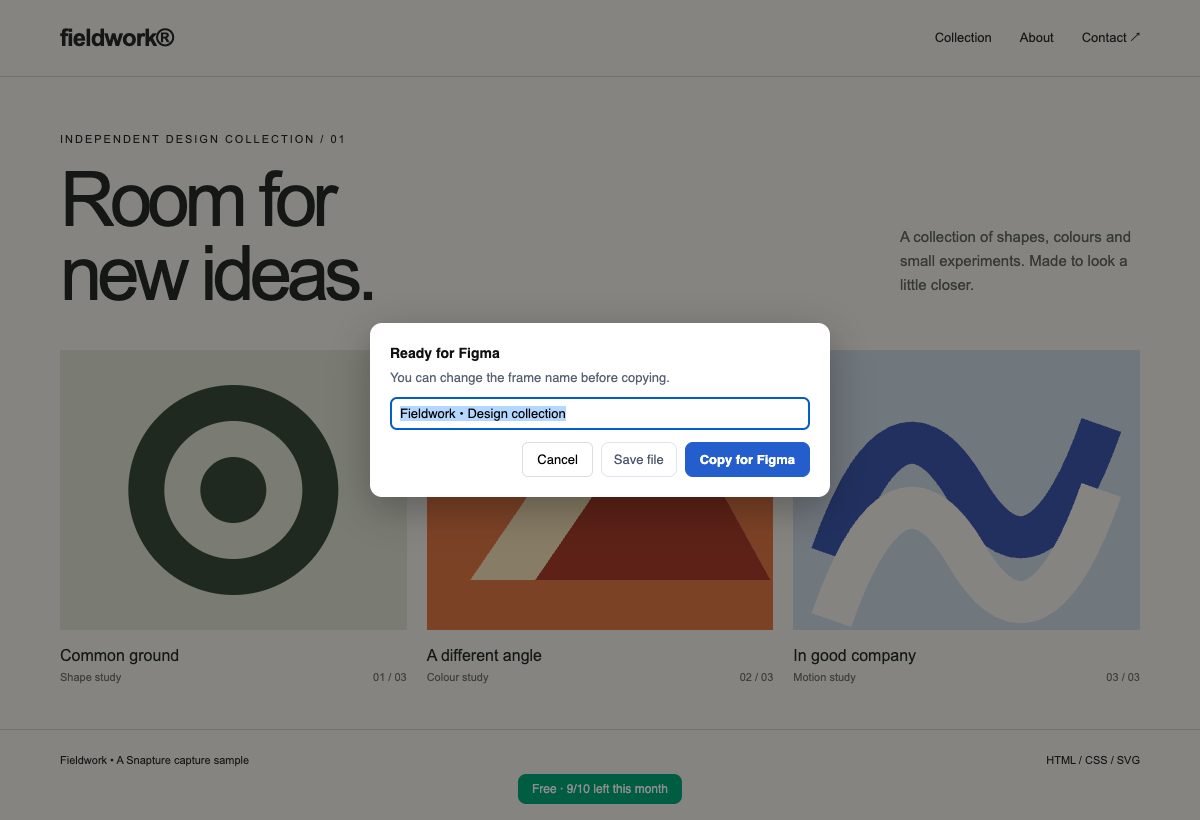Click the Copy for Figma button
This screenshot has width=1200, height=820.
[747, 459]
